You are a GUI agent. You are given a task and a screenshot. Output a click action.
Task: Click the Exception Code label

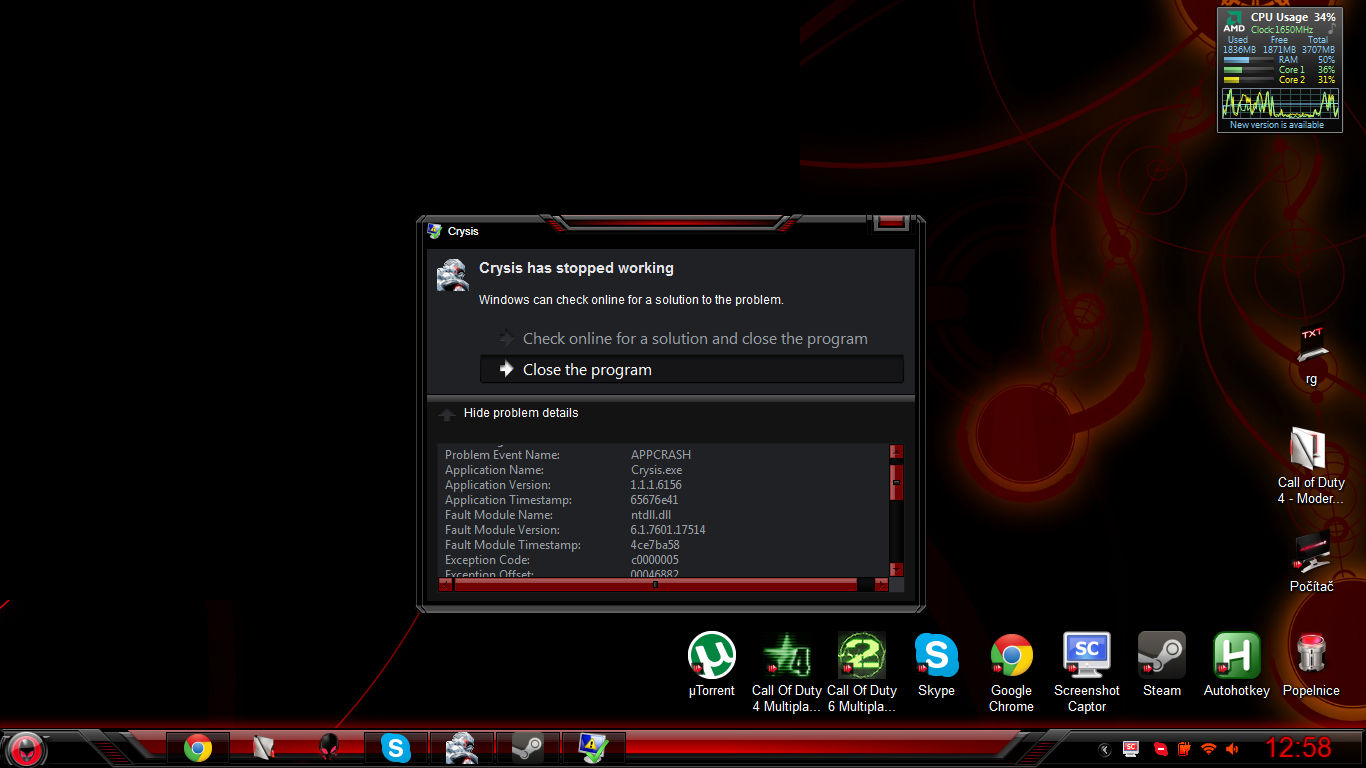click(488, 560)
